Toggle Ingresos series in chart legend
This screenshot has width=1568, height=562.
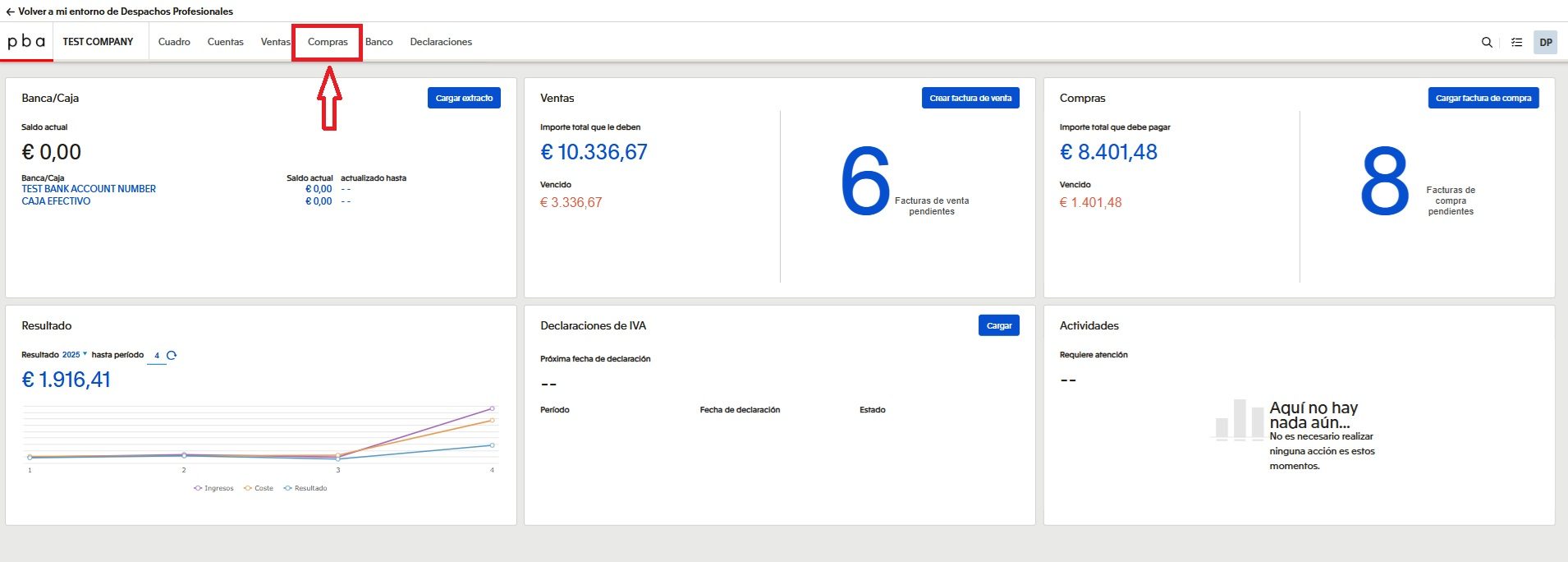click(214, 488)
